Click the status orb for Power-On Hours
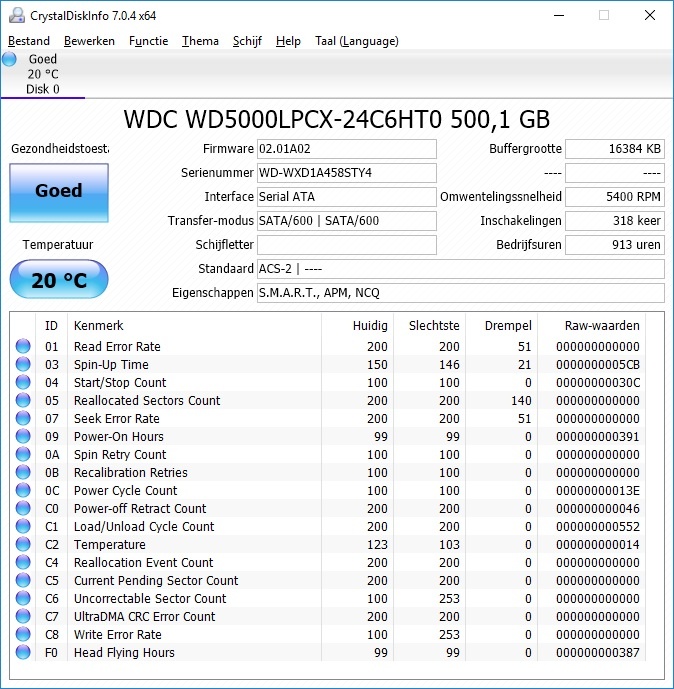The width and height of the screenshot is (674, 689). coord(23,436)
